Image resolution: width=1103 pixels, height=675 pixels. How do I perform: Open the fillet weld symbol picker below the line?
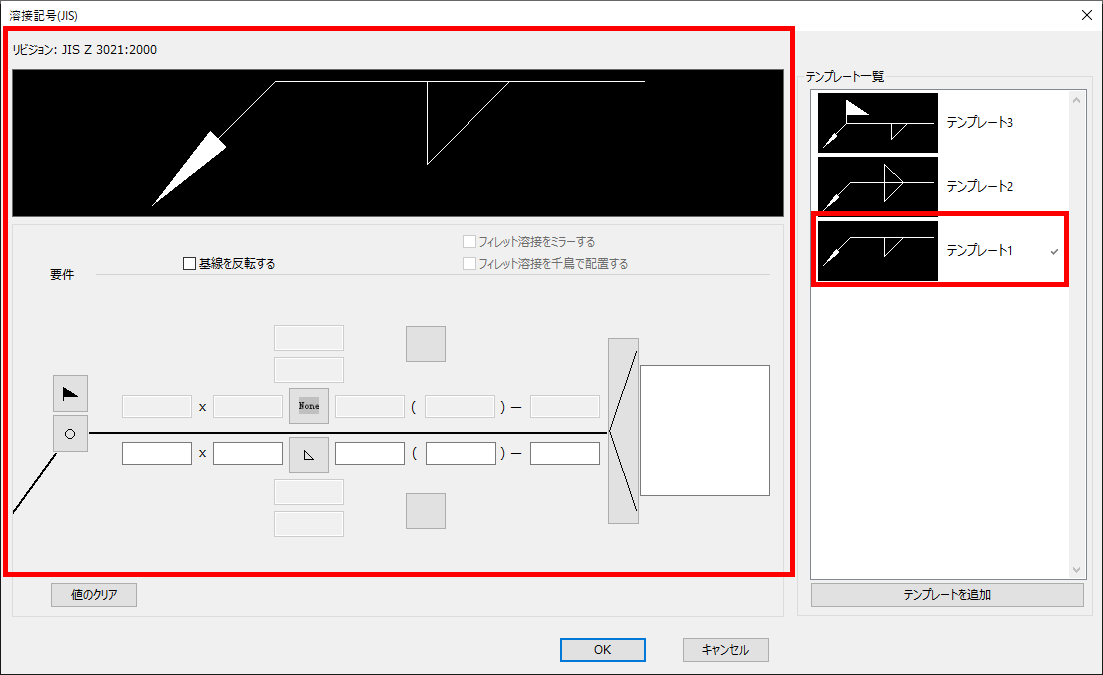[x=309, y=454]
